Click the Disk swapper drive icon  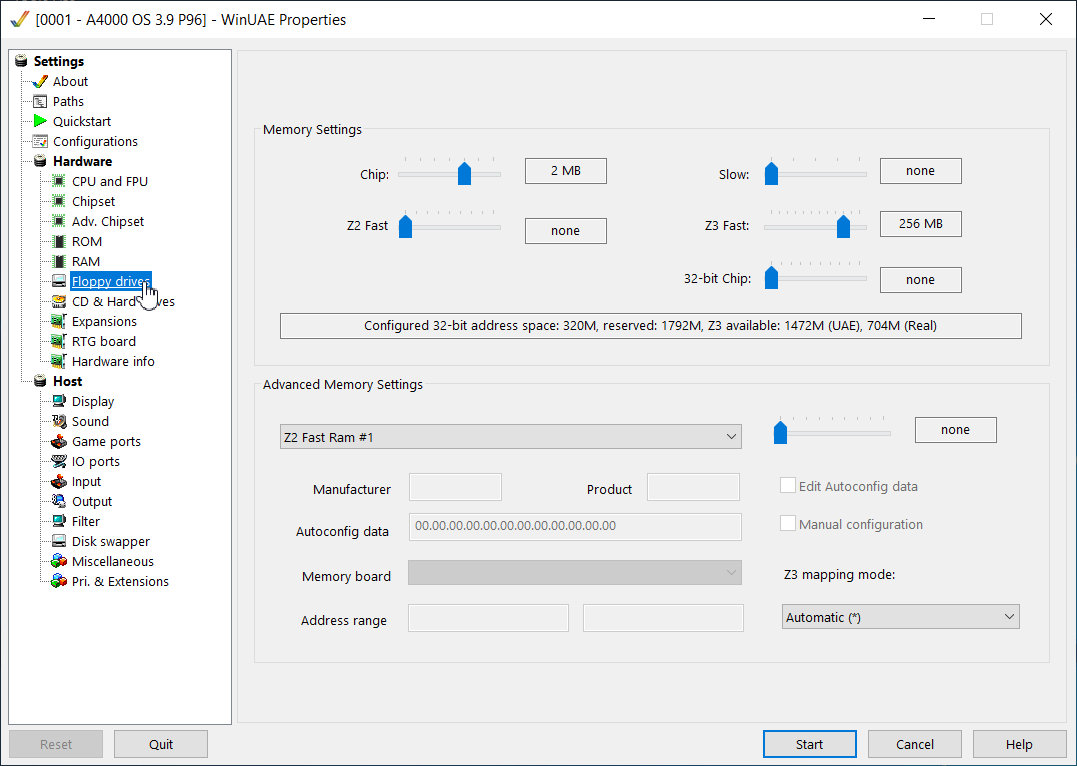[59, 541]
